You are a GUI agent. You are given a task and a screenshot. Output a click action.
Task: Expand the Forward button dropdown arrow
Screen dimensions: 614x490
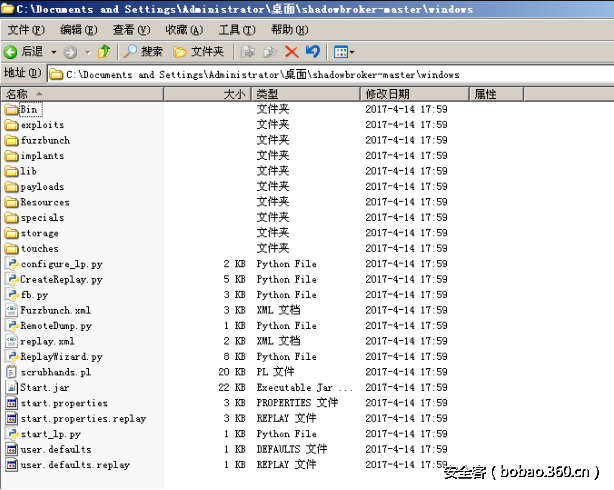(88, 52)
